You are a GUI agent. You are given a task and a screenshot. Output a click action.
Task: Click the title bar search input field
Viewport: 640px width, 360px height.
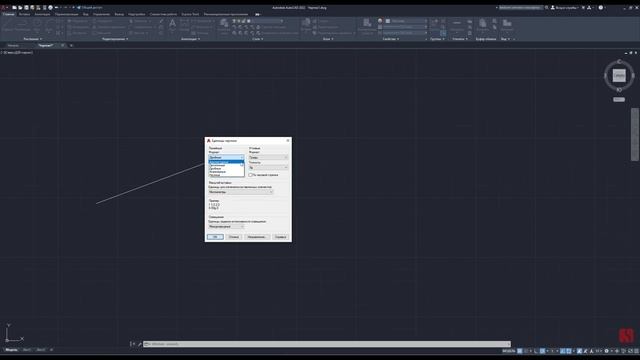point(521,7)
